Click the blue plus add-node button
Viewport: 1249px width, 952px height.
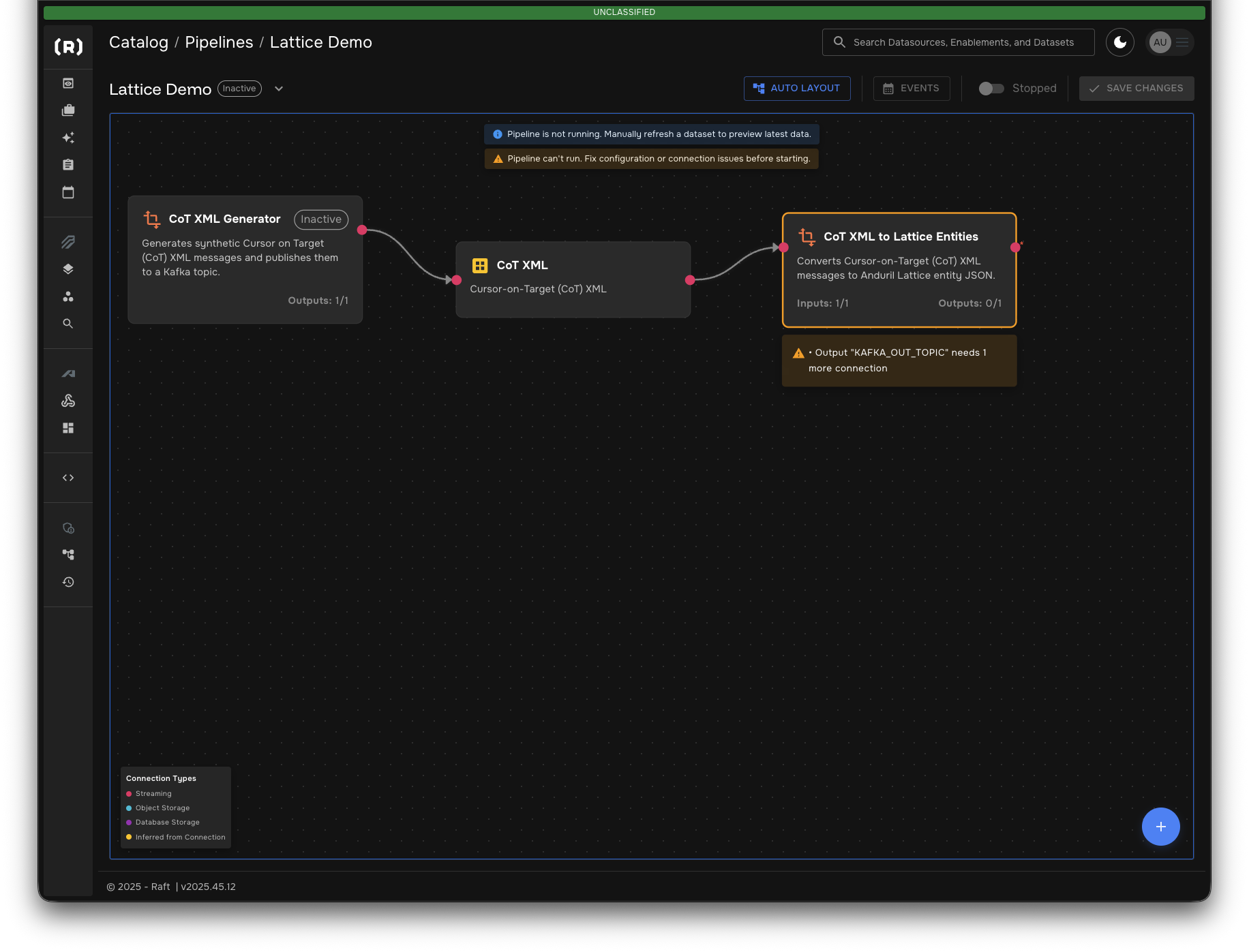click(1161, 827)
